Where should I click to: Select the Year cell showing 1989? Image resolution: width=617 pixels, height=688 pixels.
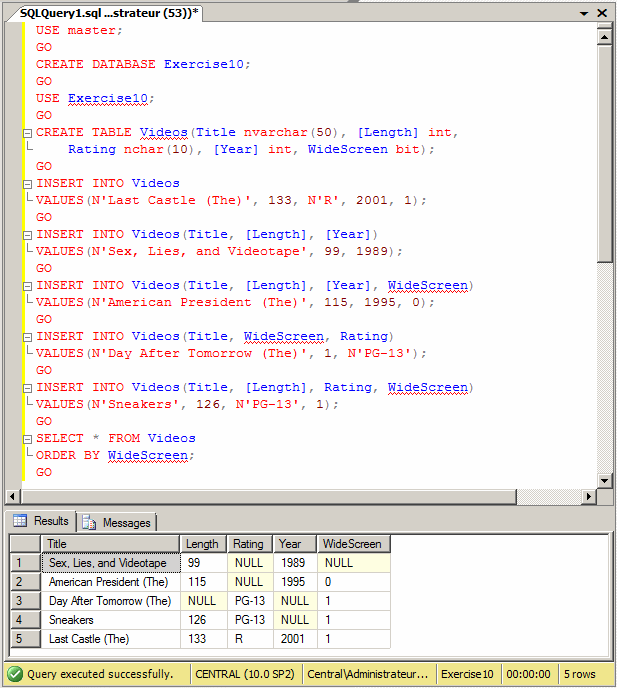(295, 563)
